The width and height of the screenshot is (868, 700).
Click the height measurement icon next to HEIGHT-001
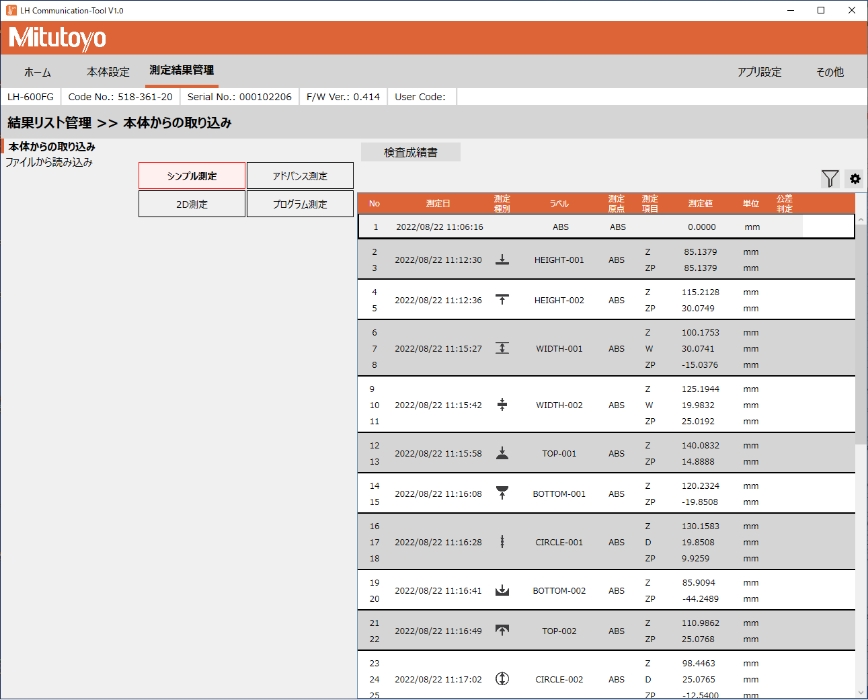pos(502,259)
